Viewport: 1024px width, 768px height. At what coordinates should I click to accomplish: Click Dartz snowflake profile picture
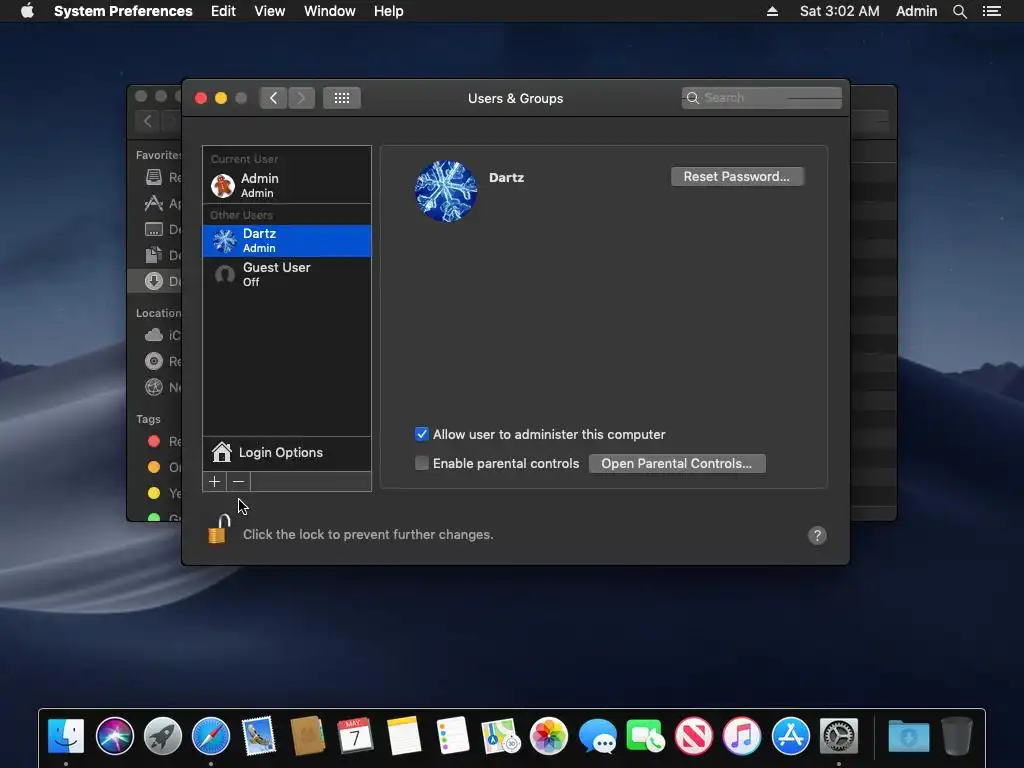tap(446, 191)
